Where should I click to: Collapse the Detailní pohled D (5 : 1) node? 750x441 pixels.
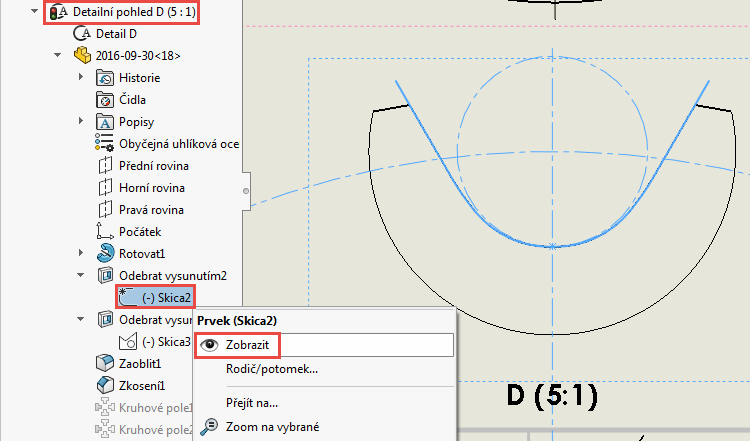click(34, 11)
